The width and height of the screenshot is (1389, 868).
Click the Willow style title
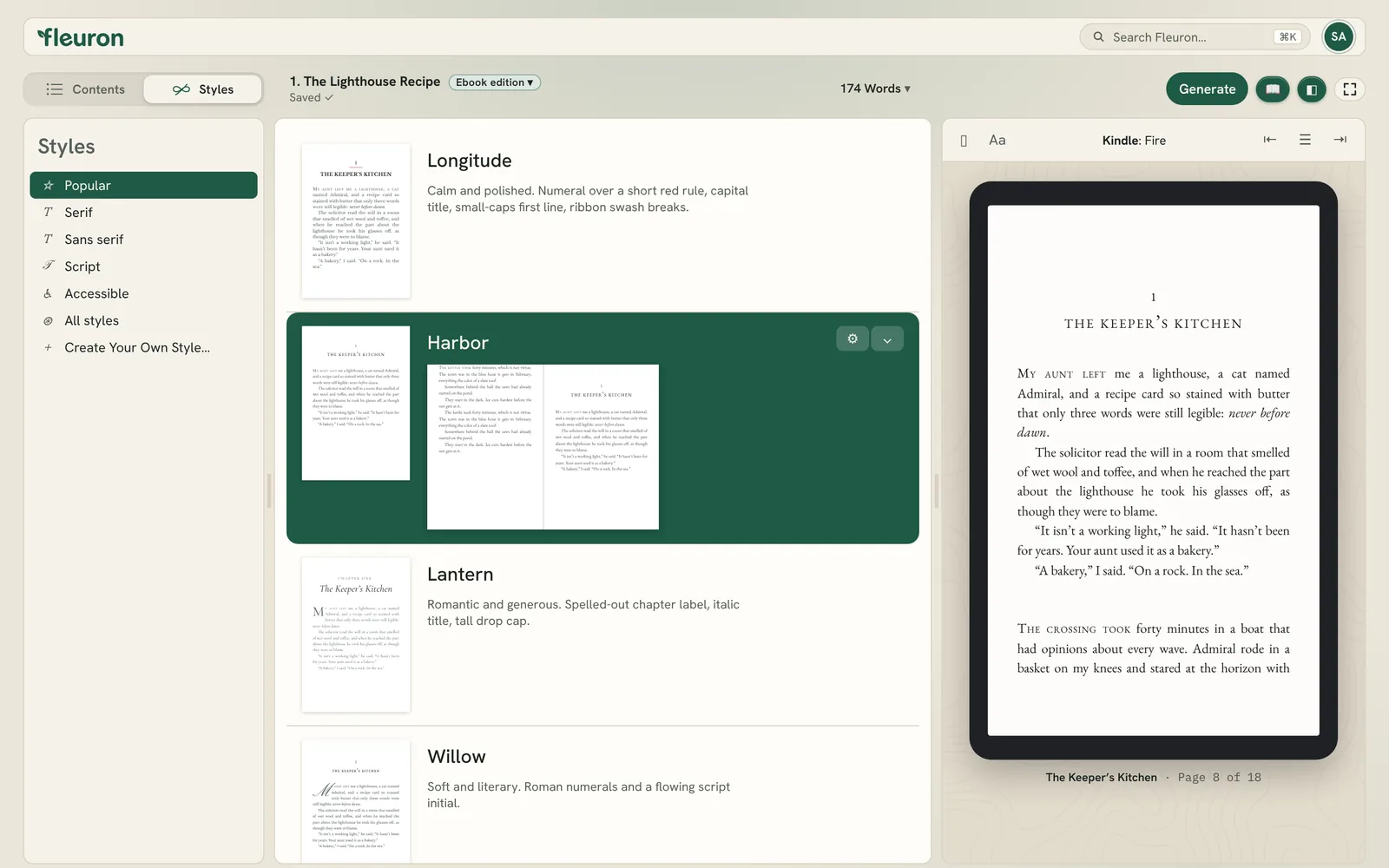457,757
